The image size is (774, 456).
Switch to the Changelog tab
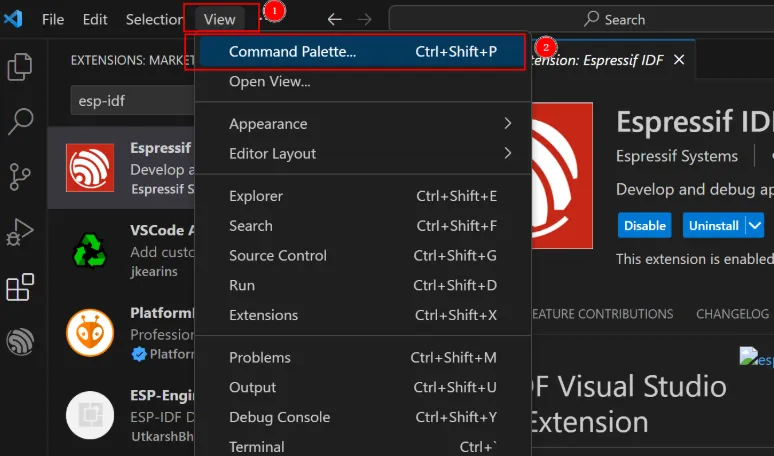pos(732,314)
